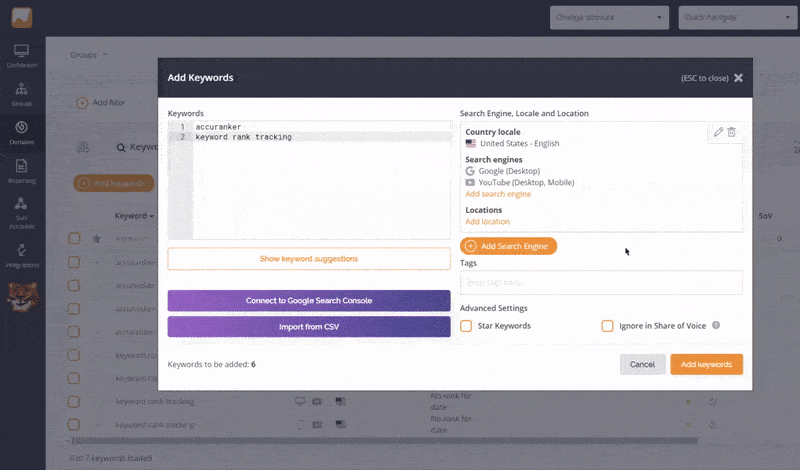Click the 'Google (Desktop)' search engine text
This screenshot has height=470, width=800.
tap(509, 171)
